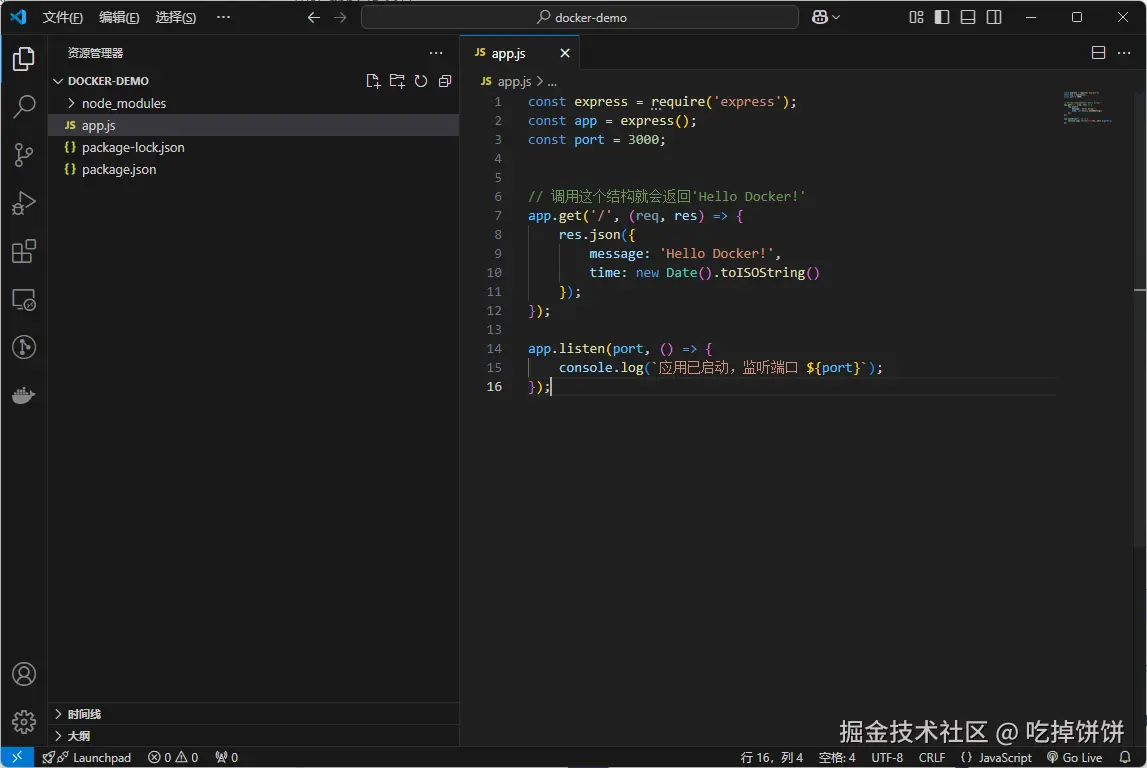Open the Extensions view
Screen dimensions: 1147x768
click(24, 251)
